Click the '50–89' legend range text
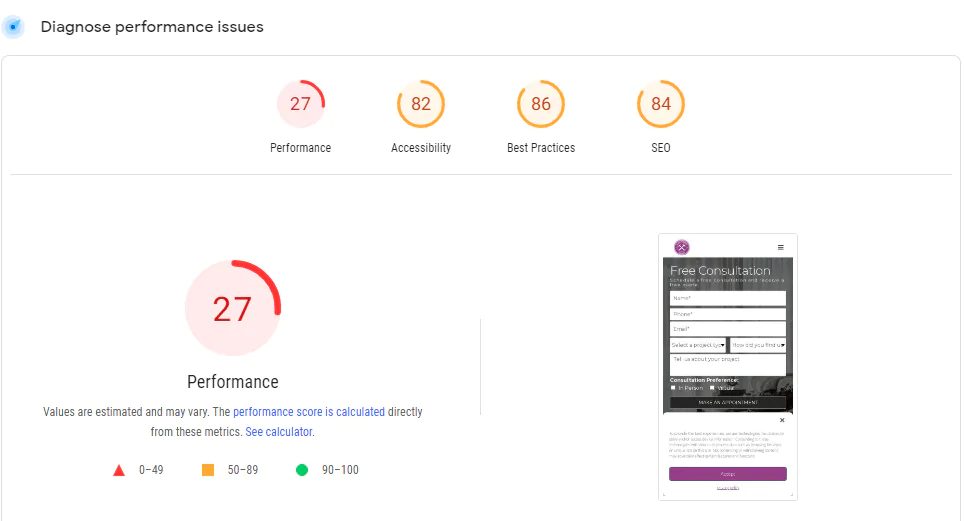The height and width of the screenshot is (521, 964). point(243,470)
